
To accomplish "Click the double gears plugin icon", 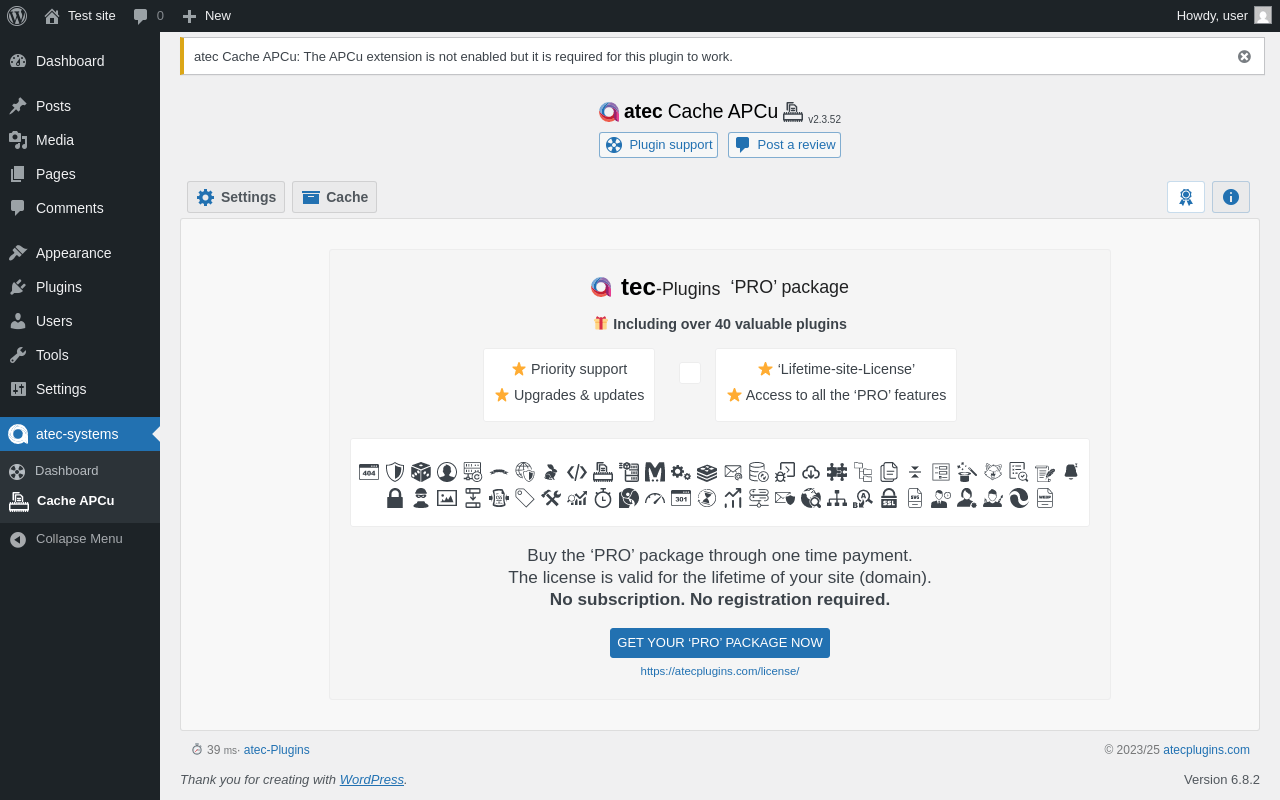I will point(681,472).
